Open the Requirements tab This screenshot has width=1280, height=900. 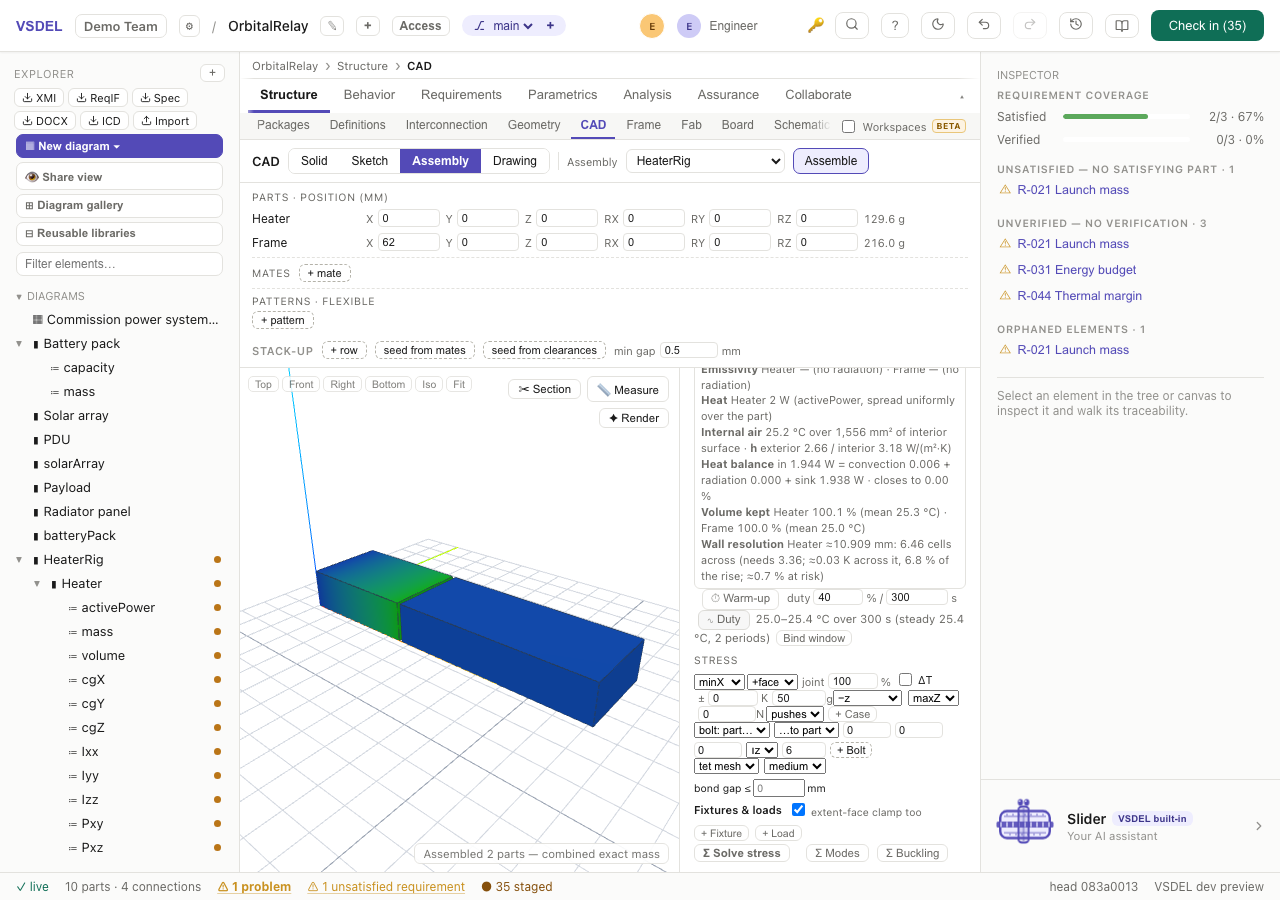pos(461,95)
